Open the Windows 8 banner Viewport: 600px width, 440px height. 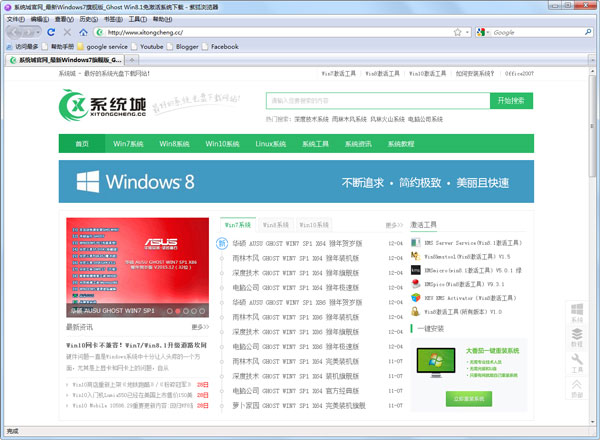(296, 181)
